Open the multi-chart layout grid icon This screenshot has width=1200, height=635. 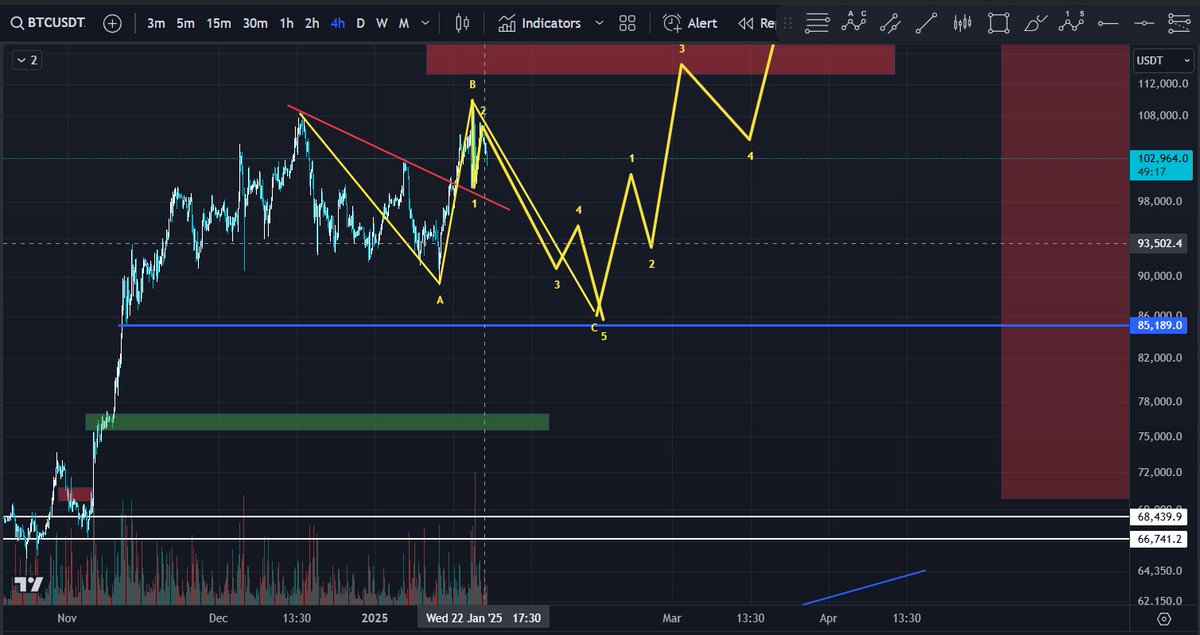(627, 22)
